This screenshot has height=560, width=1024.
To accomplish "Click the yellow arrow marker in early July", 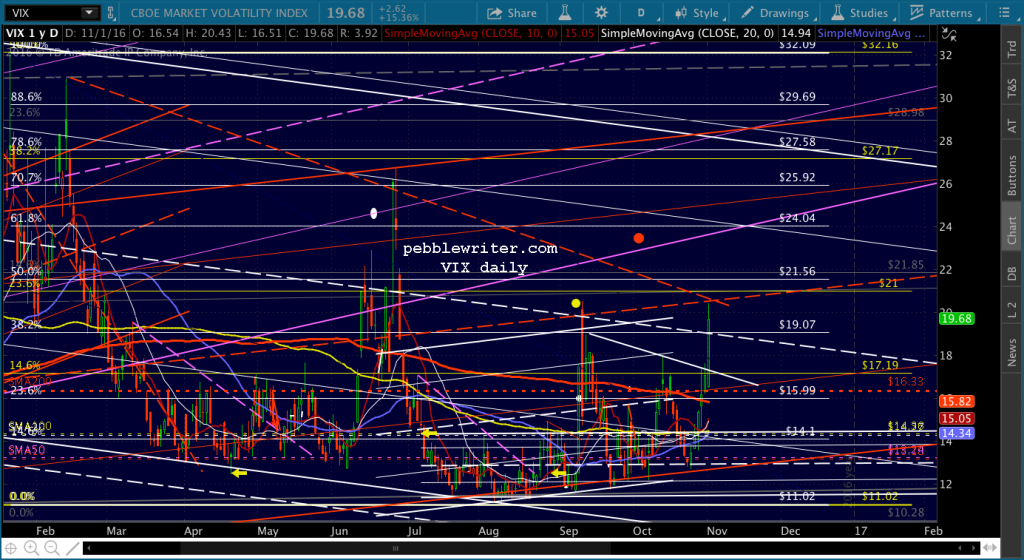I will point(428,432).
